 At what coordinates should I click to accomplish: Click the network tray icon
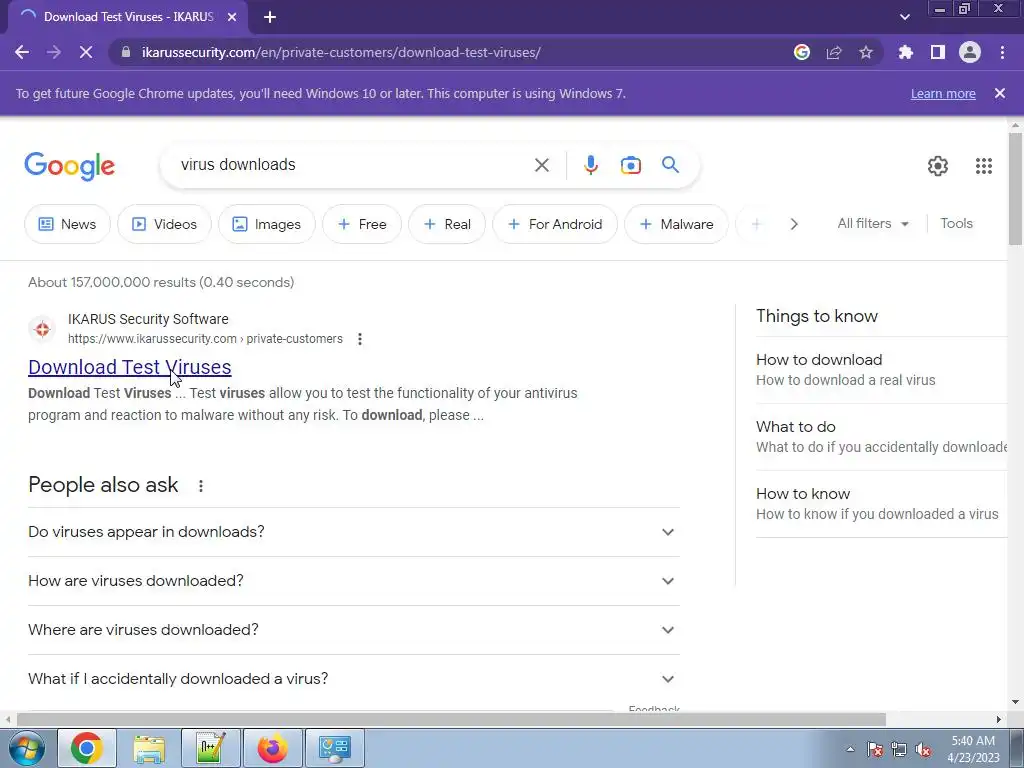click(x=899, y=749)
